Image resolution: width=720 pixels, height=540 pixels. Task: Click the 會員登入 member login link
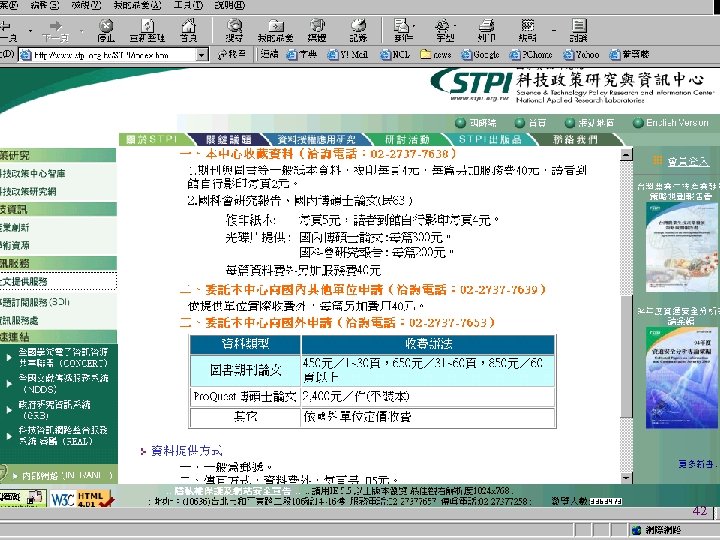coord(688,161)
